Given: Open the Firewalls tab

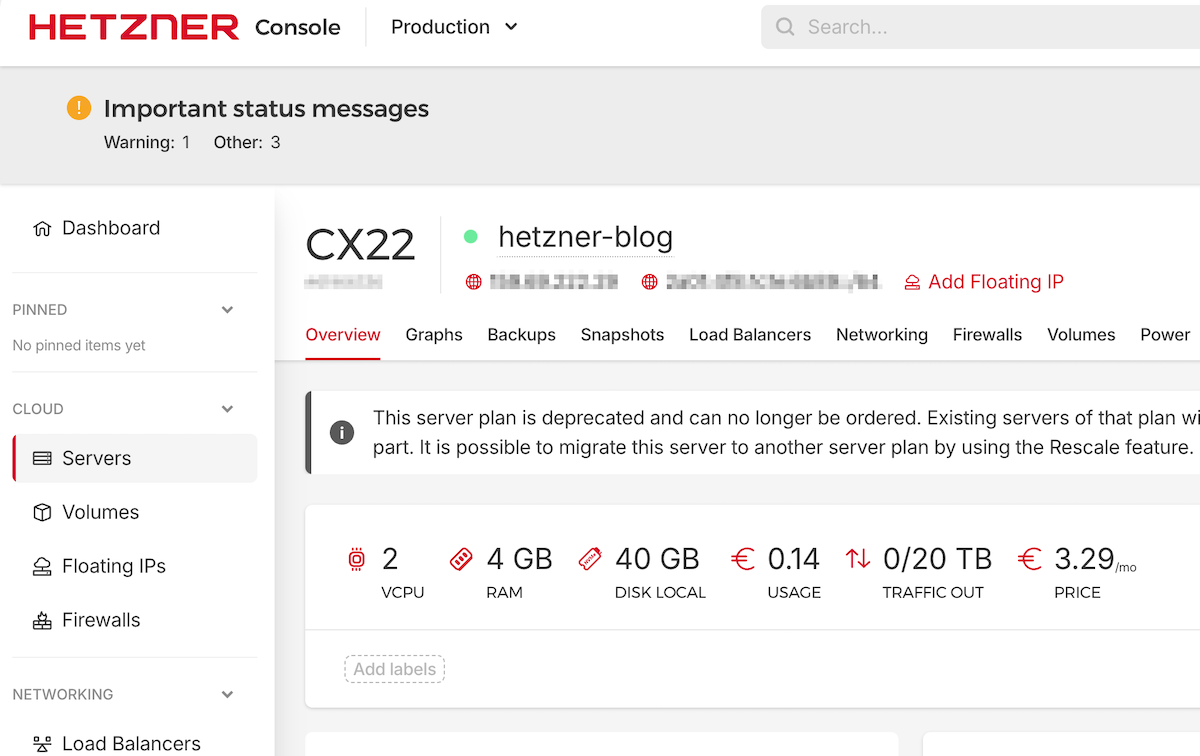Looking at the screenshot, I should 988,335.
